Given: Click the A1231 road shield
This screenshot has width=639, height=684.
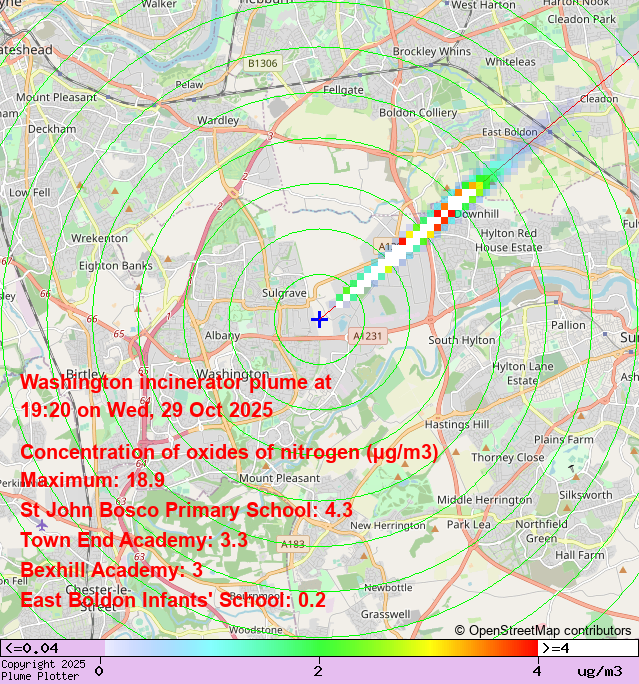Looking at the screenshot, I should point(368,337).
